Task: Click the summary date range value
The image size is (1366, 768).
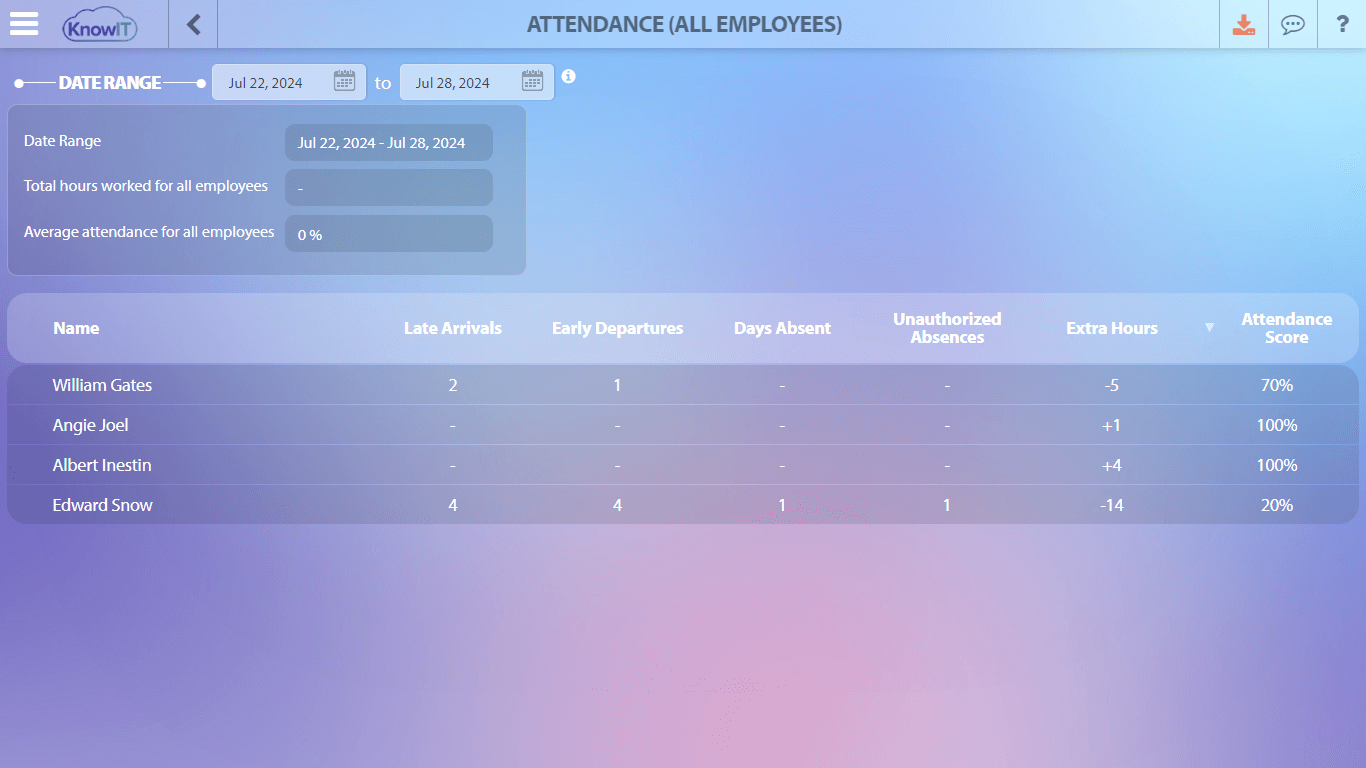Action: 389,143
